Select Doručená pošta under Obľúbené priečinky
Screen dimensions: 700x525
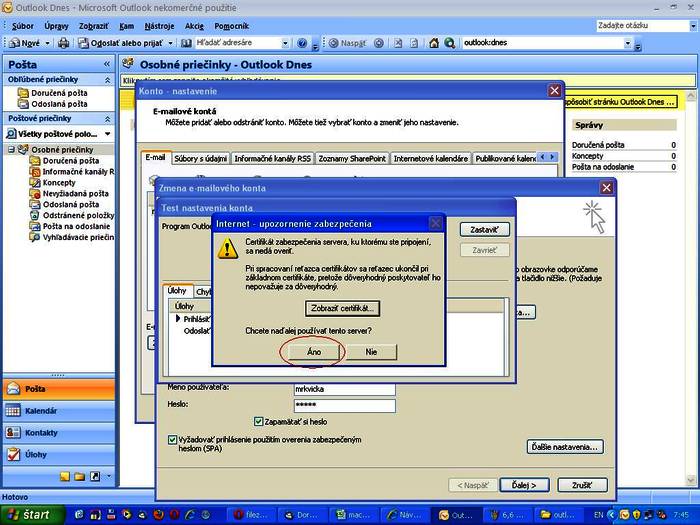click(x=53, y=93)
